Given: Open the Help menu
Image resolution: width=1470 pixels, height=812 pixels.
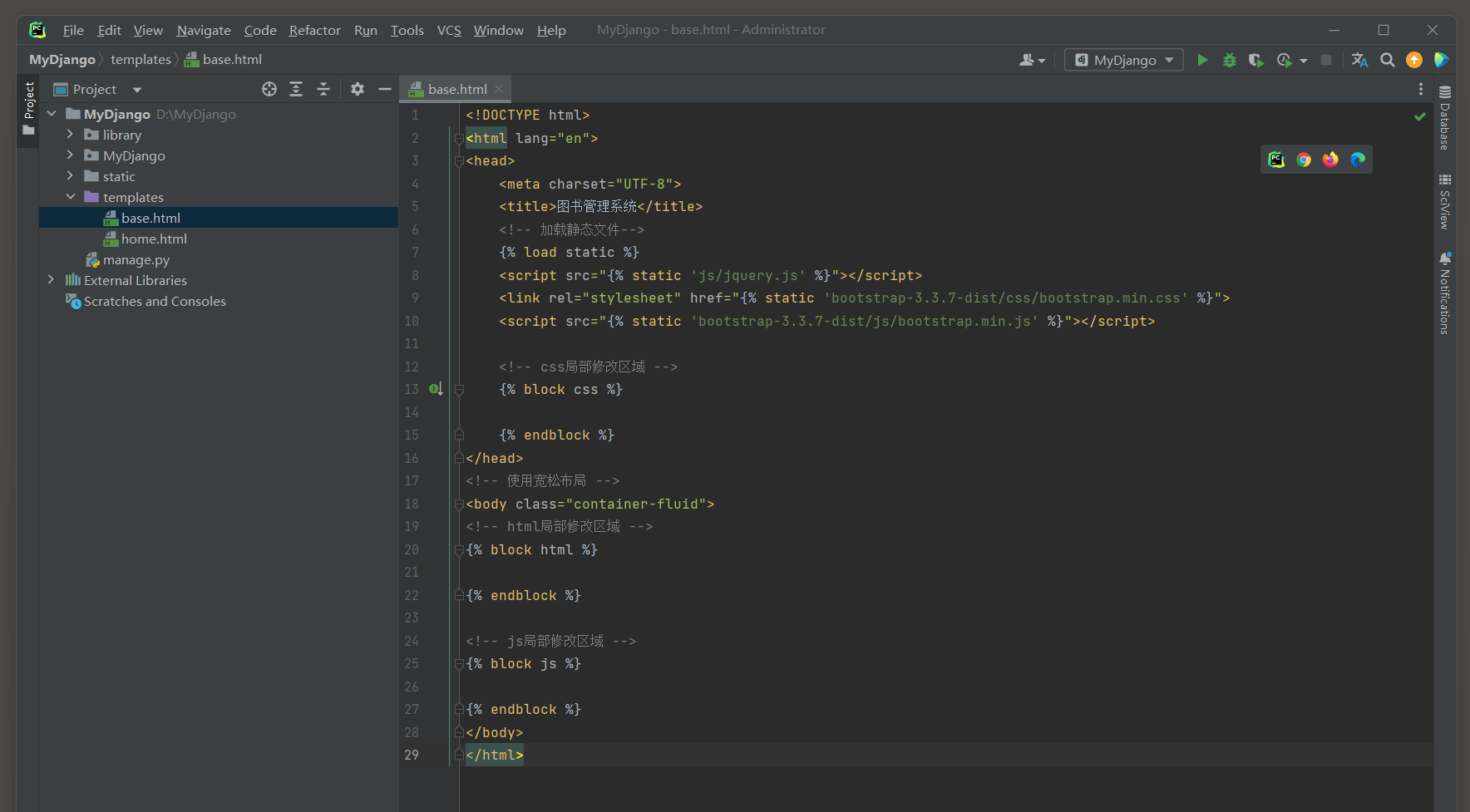Looking at the screenshot, I should tap(551, 30).
